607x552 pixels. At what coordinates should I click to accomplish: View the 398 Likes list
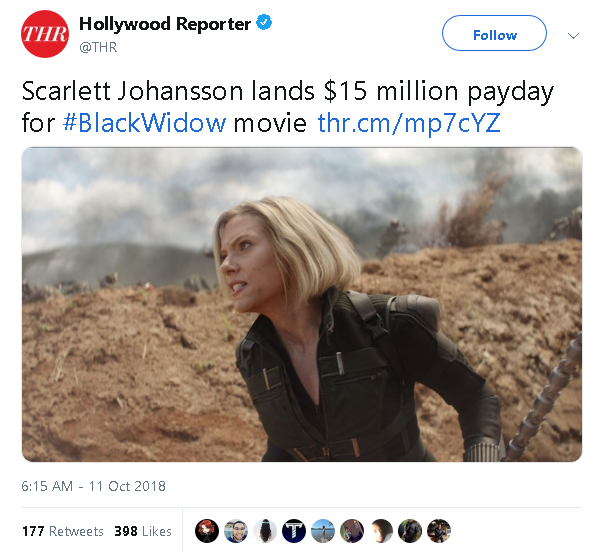click(x=143, y=531)
